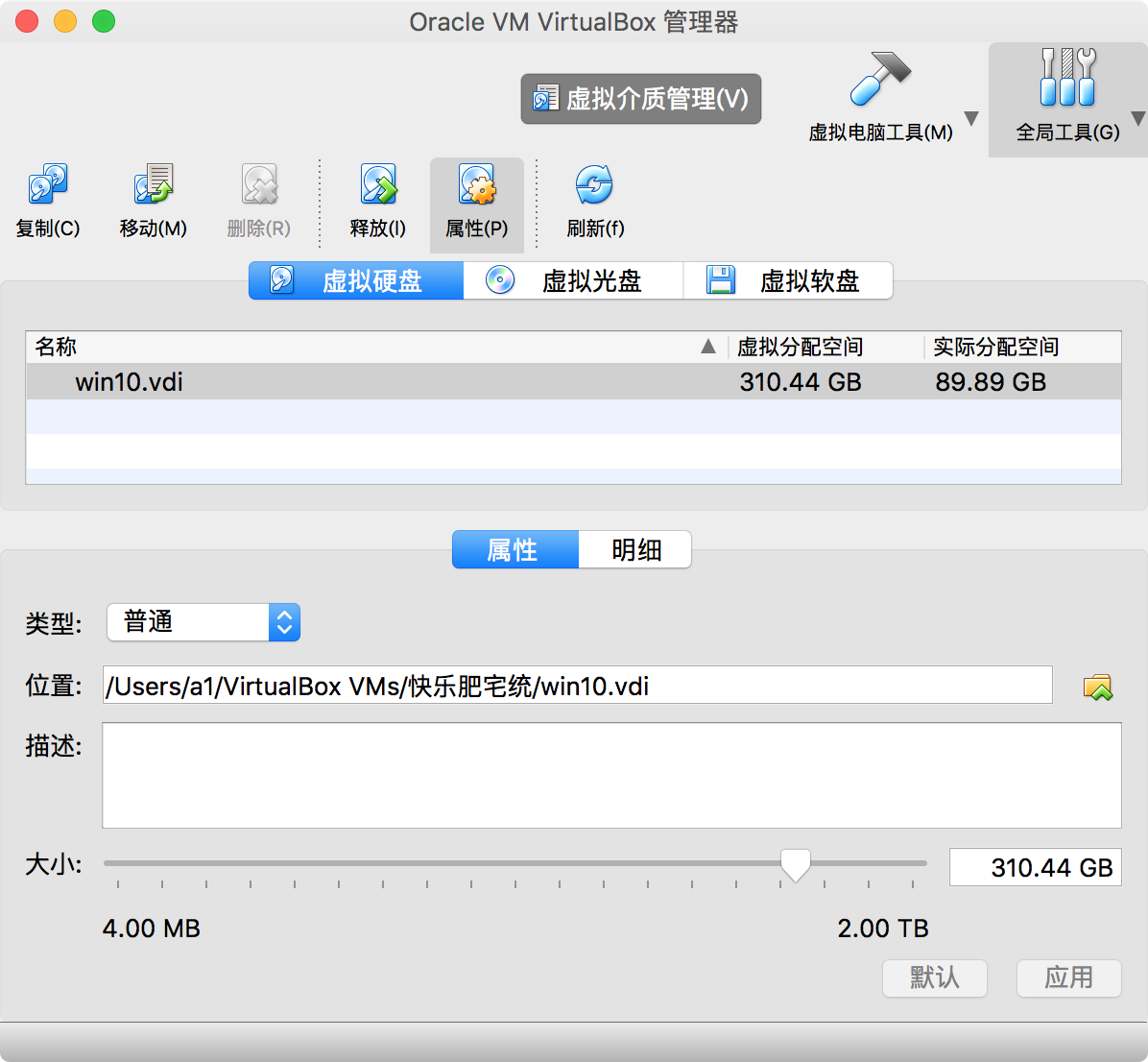Screen dimensions: 1148x1062
Task: Click in the 位置 path input field
Action: pyautogui.click(x=577, y=686)
